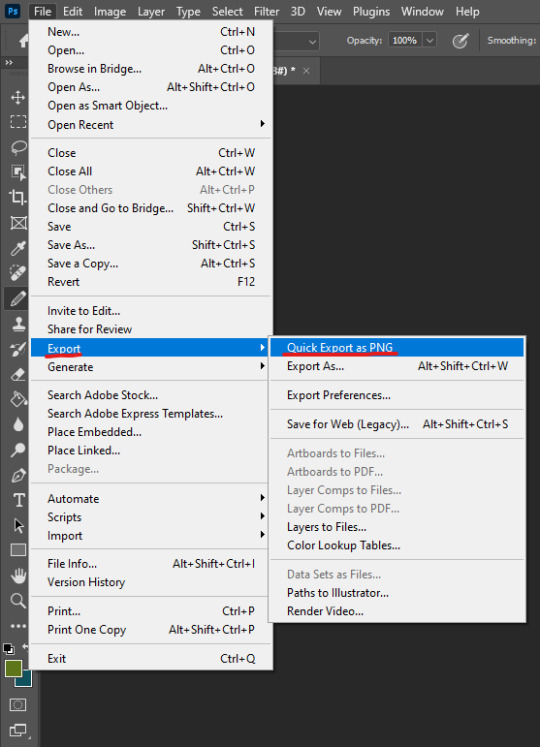The width and height of the screenshot is (540, 747).
Task: Open Export Preferences...
Action: (397, 395)
